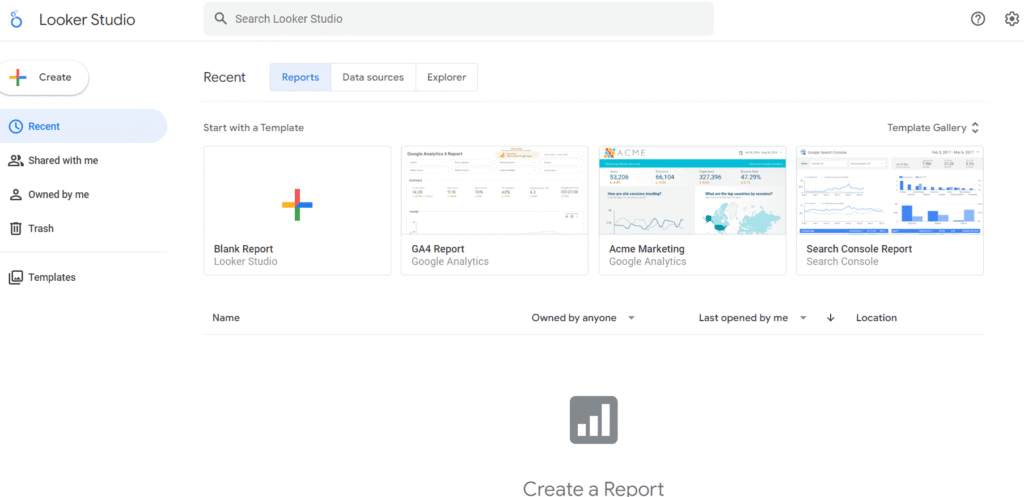Select Shared with me in the sidebar
The width and height of the screenshot is (1024, 497).
coord(84,161)
